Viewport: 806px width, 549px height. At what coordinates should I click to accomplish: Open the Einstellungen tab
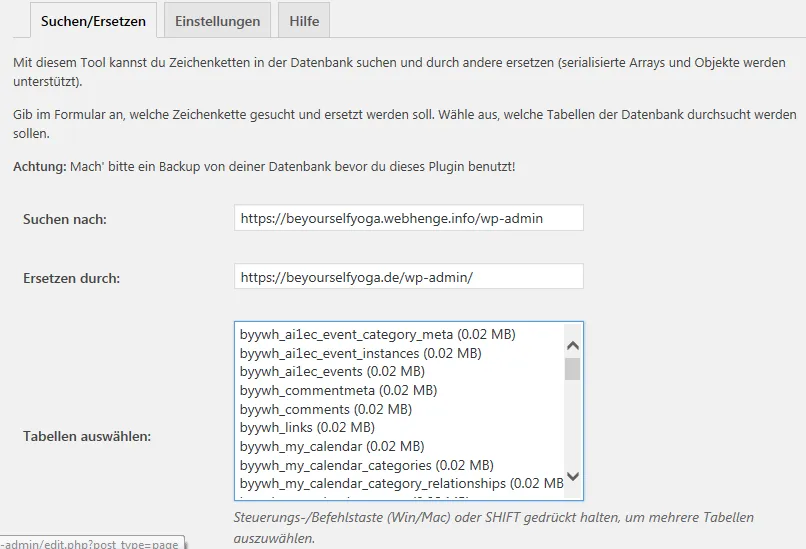pyautogui.click(x=217, y=21)
